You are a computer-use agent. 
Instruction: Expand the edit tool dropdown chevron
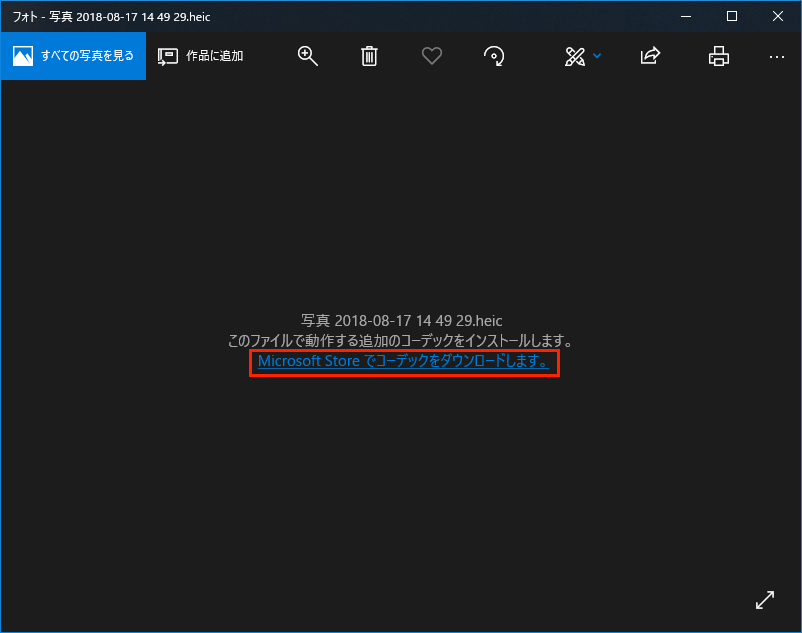(597, 56)
